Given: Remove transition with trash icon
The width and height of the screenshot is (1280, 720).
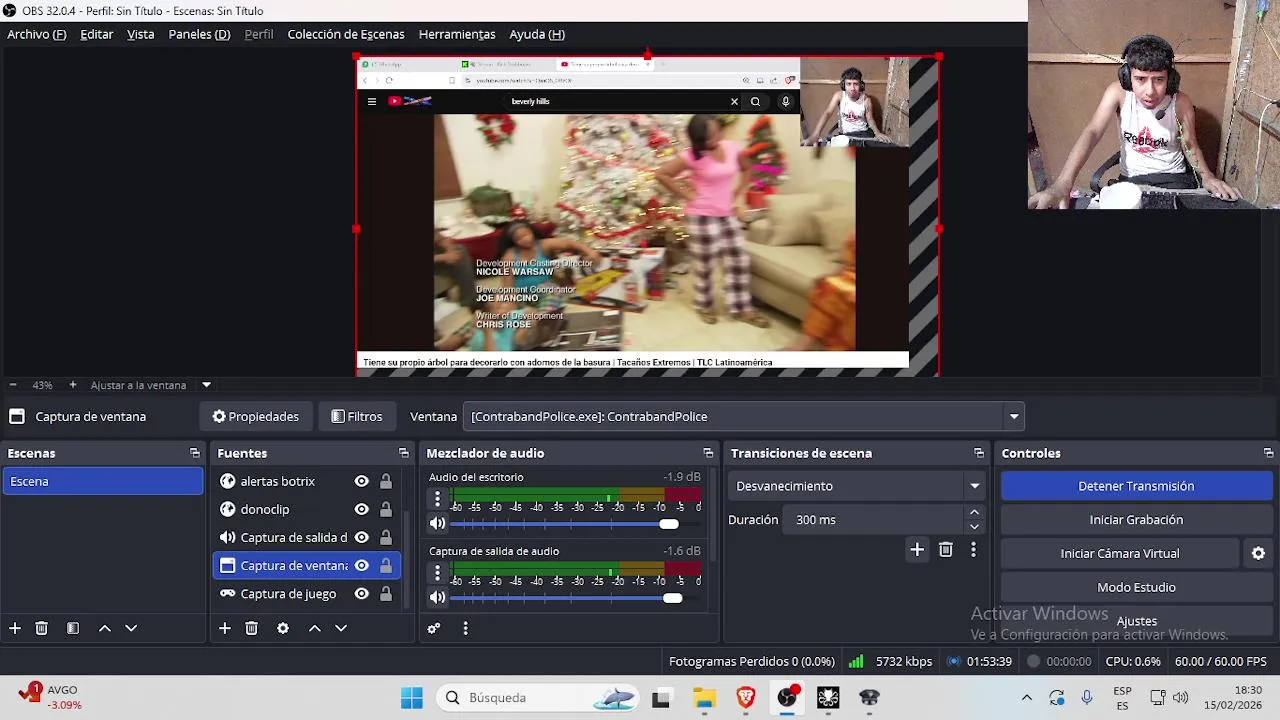Looking at the screenshot, I should pyautogui.click(x=946, y=549).
